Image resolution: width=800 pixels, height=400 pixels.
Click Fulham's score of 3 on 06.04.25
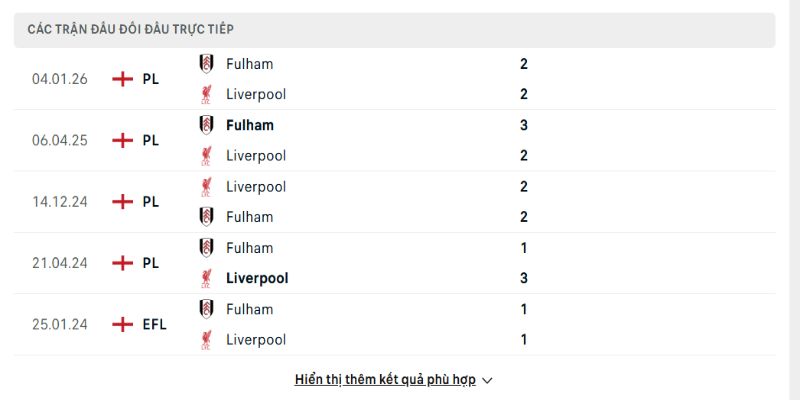tap(524, 125)
